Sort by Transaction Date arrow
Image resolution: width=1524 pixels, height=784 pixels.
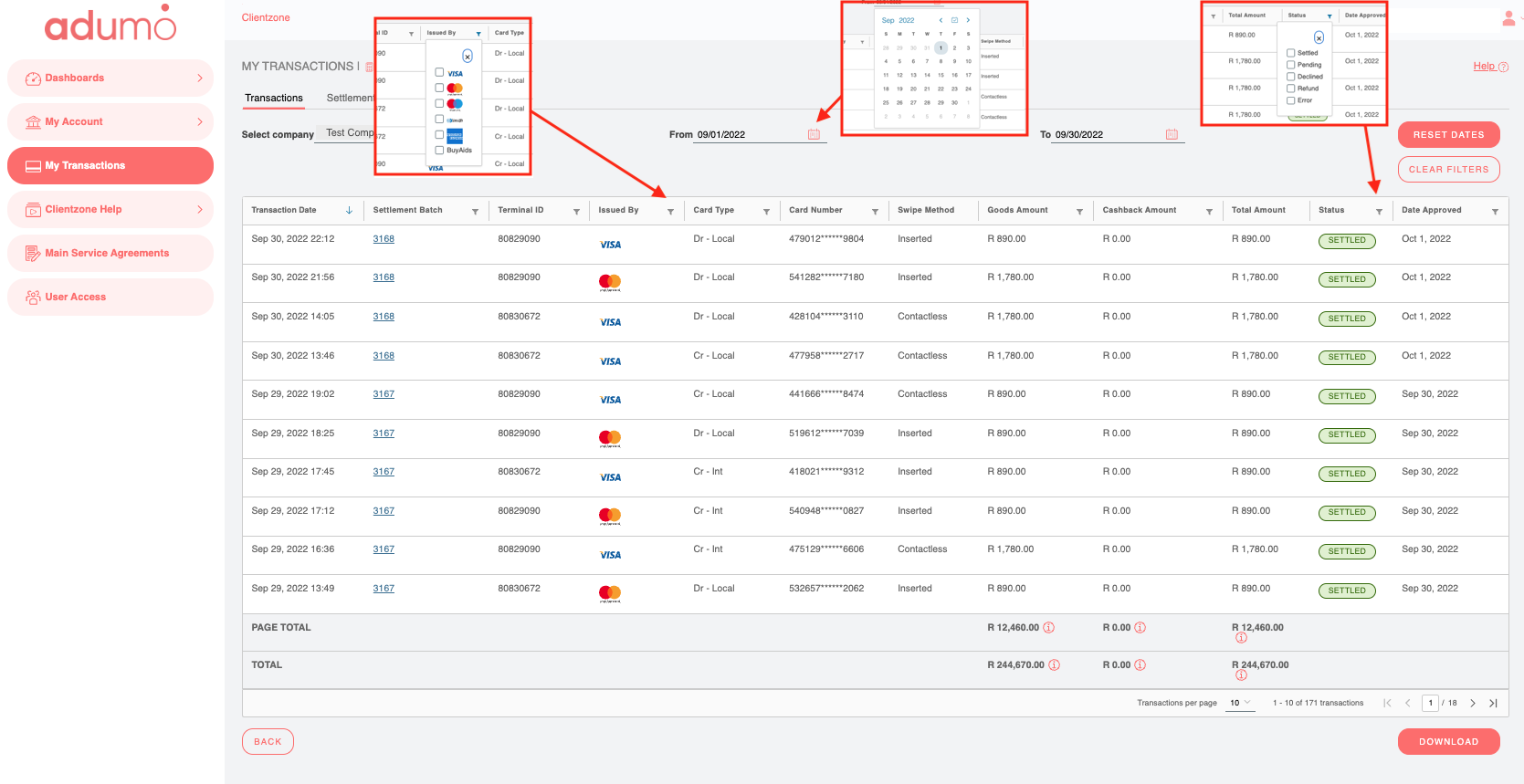point(349,210)
